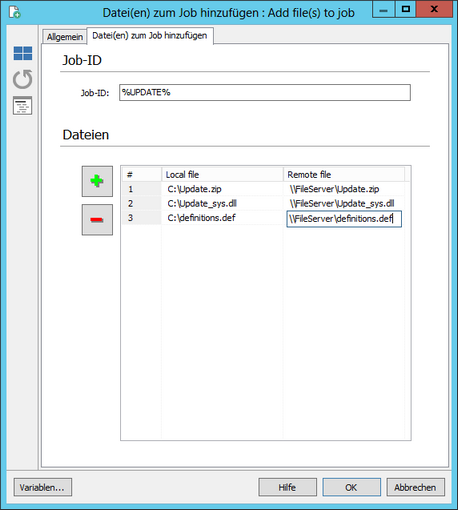Open the Variablen... dialog
This screenshot has height=510, width=458.
(x=43, y=487)
